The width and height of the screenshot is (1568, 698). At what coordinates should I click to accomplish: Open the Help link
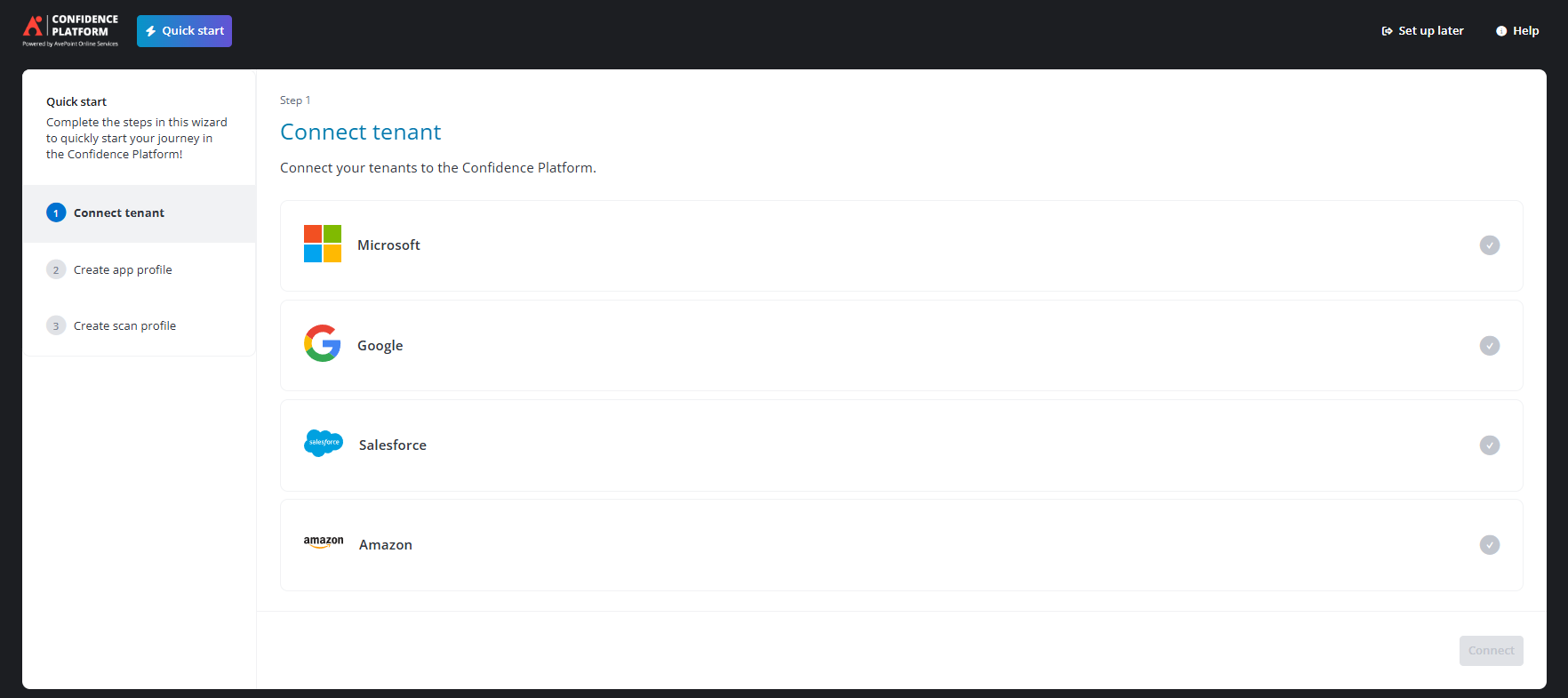coord(1517,31)
